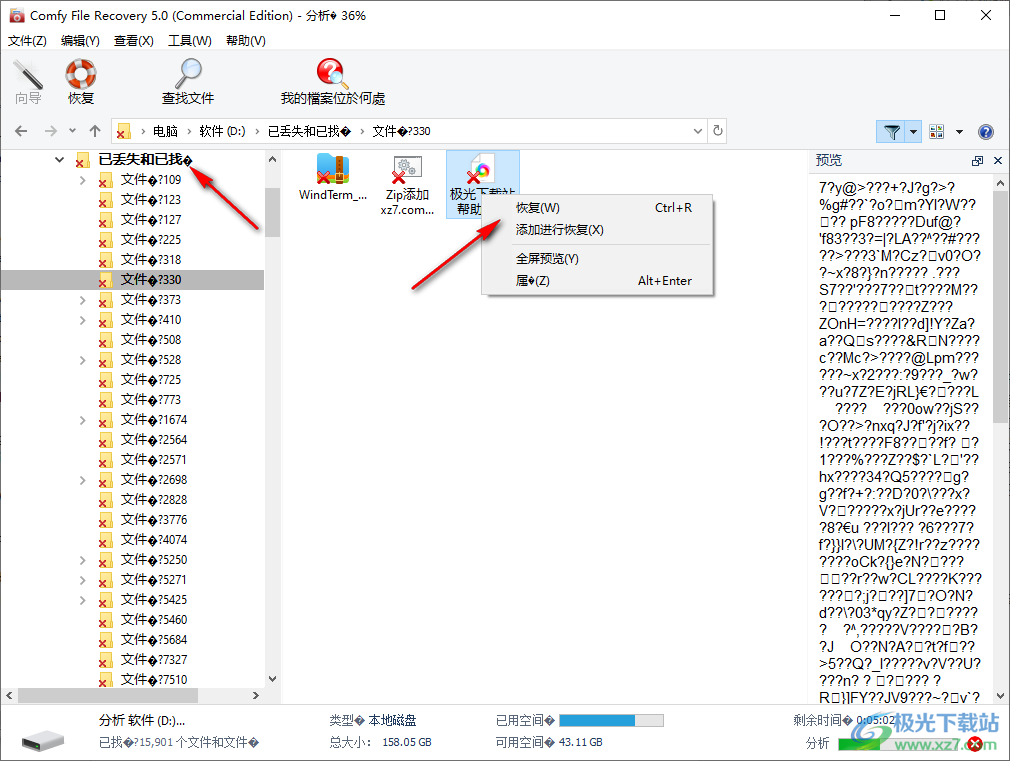
Task: Open the filter options dropdown arrow
Action: [x=913, y=132]
